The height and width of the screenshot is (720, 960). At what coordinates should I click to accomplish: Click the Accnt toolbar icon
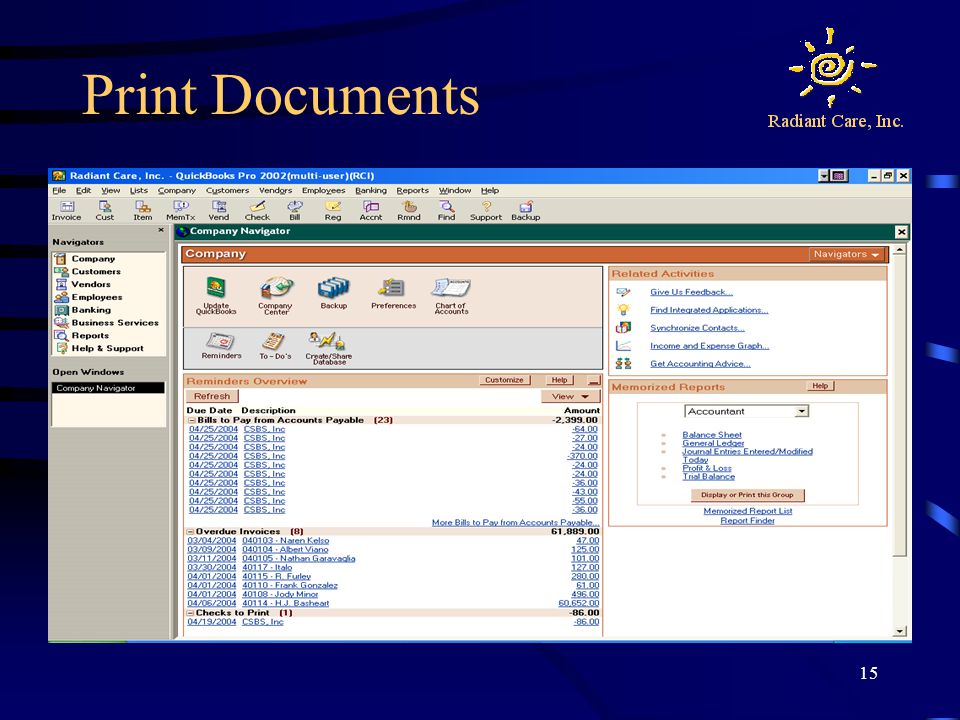[x=371, y=211]
